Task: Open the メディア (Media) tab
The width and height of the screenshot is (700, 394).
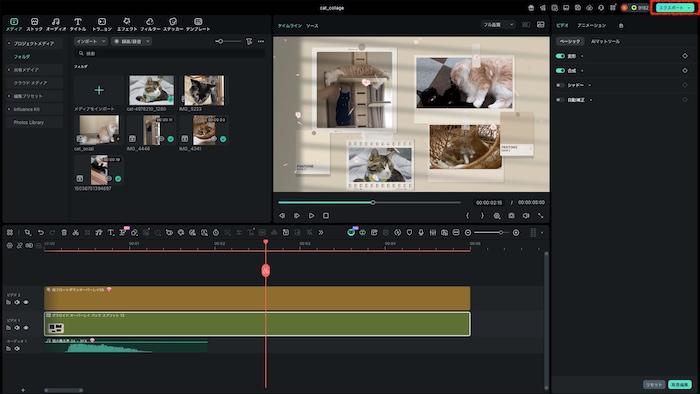Action: 14,24
